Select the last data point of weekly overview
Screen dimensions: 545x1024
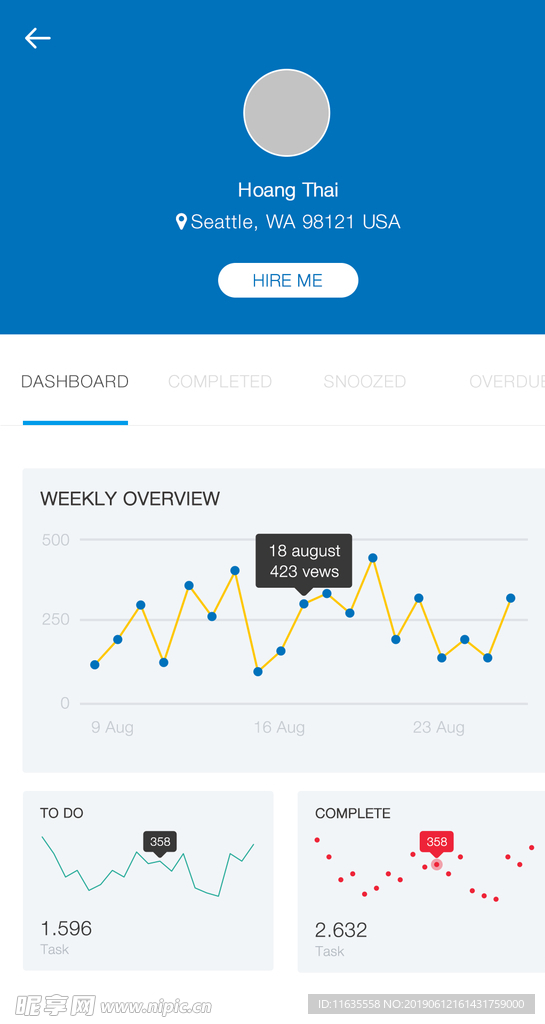click(510, 598)
